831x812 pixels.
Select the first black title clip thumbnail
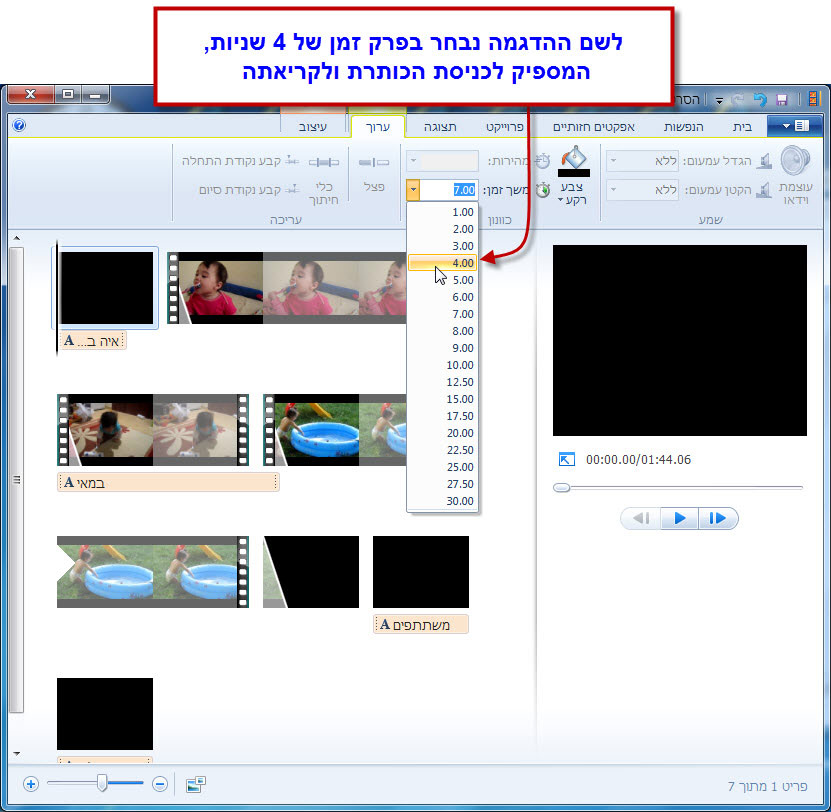click(107, 288)
